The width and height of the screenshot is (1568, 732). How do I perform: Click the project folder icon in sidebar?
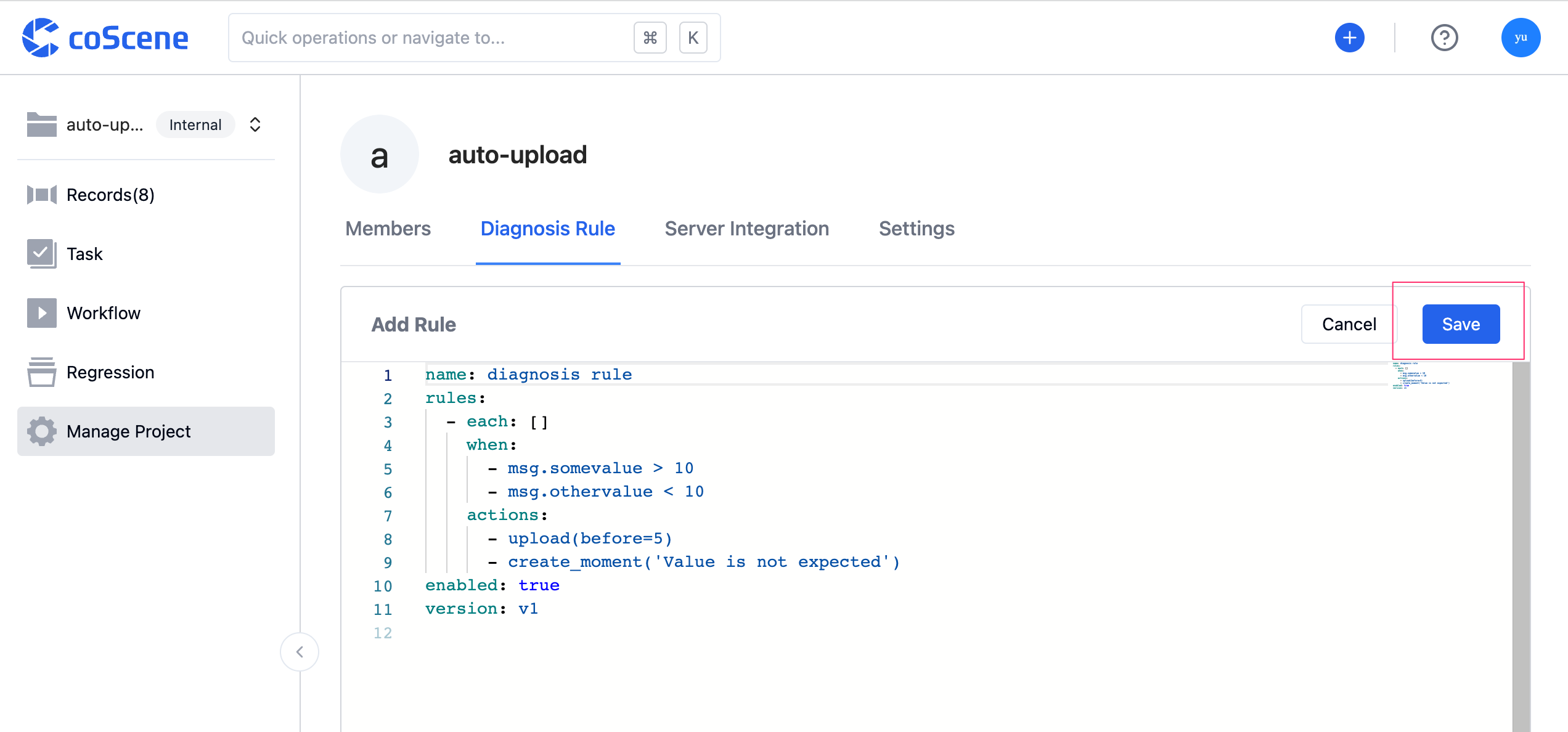pos(41,124)
